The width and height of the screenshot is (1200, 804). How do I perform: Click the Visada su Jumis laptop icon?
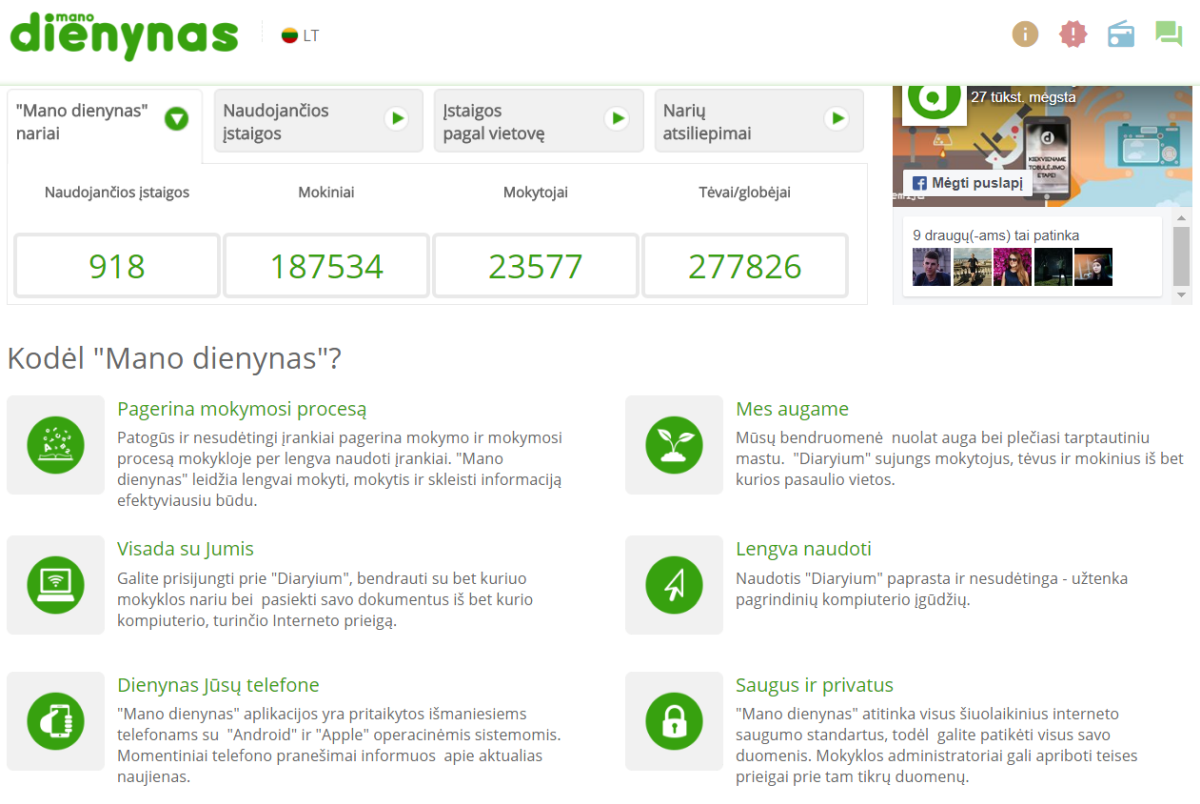tap(56, 585)
